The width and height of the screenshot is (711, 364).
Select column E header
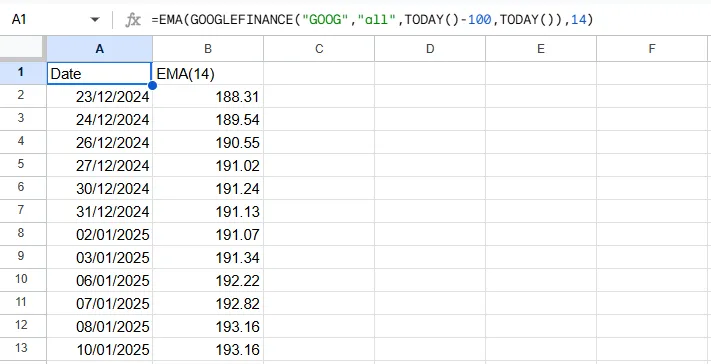(x=541, y=49)
